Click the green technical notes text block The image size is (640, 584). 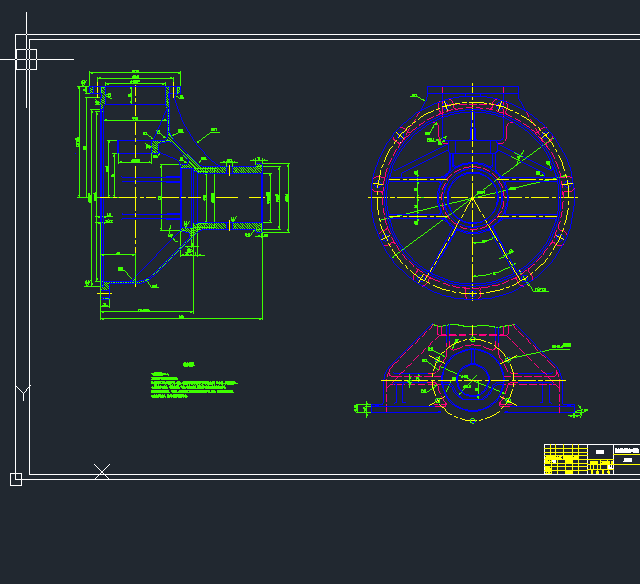click(194, 384)
